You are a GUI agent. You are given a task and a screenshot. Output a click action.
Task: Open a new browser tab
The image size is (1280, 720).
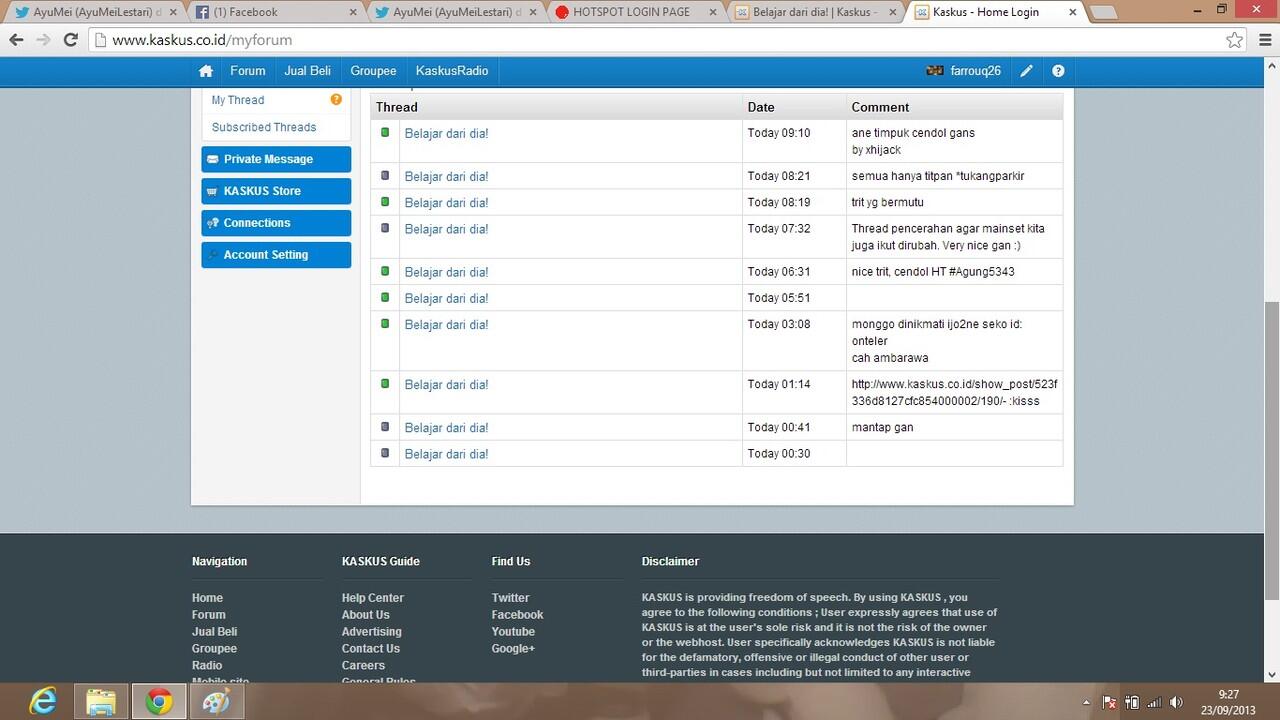[1103, 12]
